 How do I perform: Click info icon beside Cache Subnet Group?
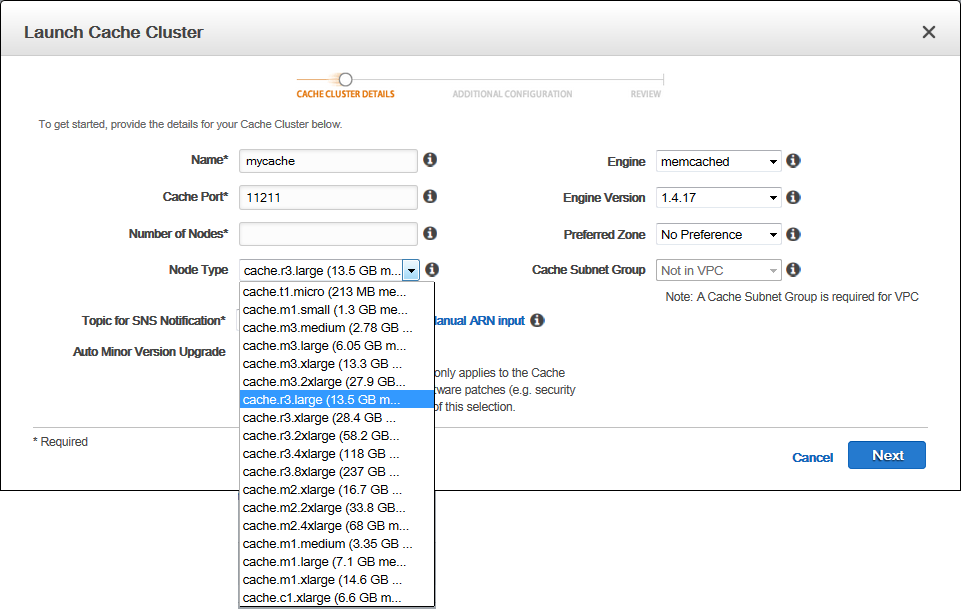pos(793,270)
